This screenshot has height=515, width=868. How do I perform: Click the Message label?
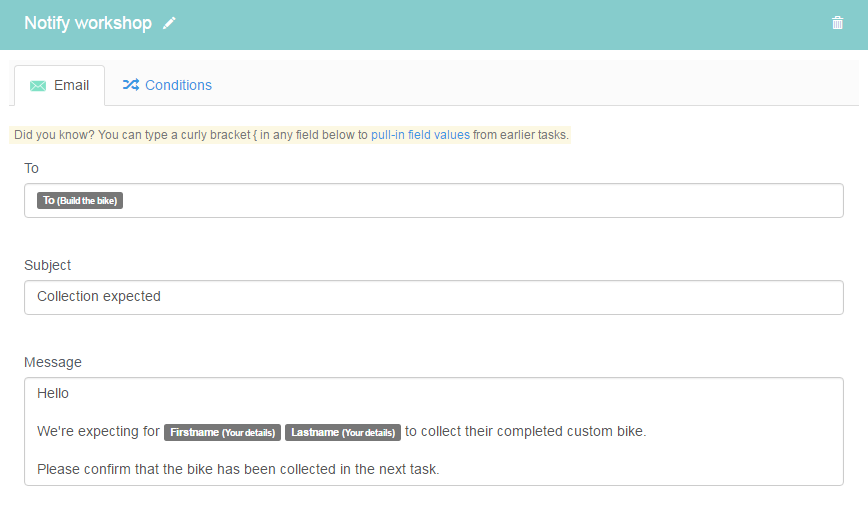coord(53,362)
